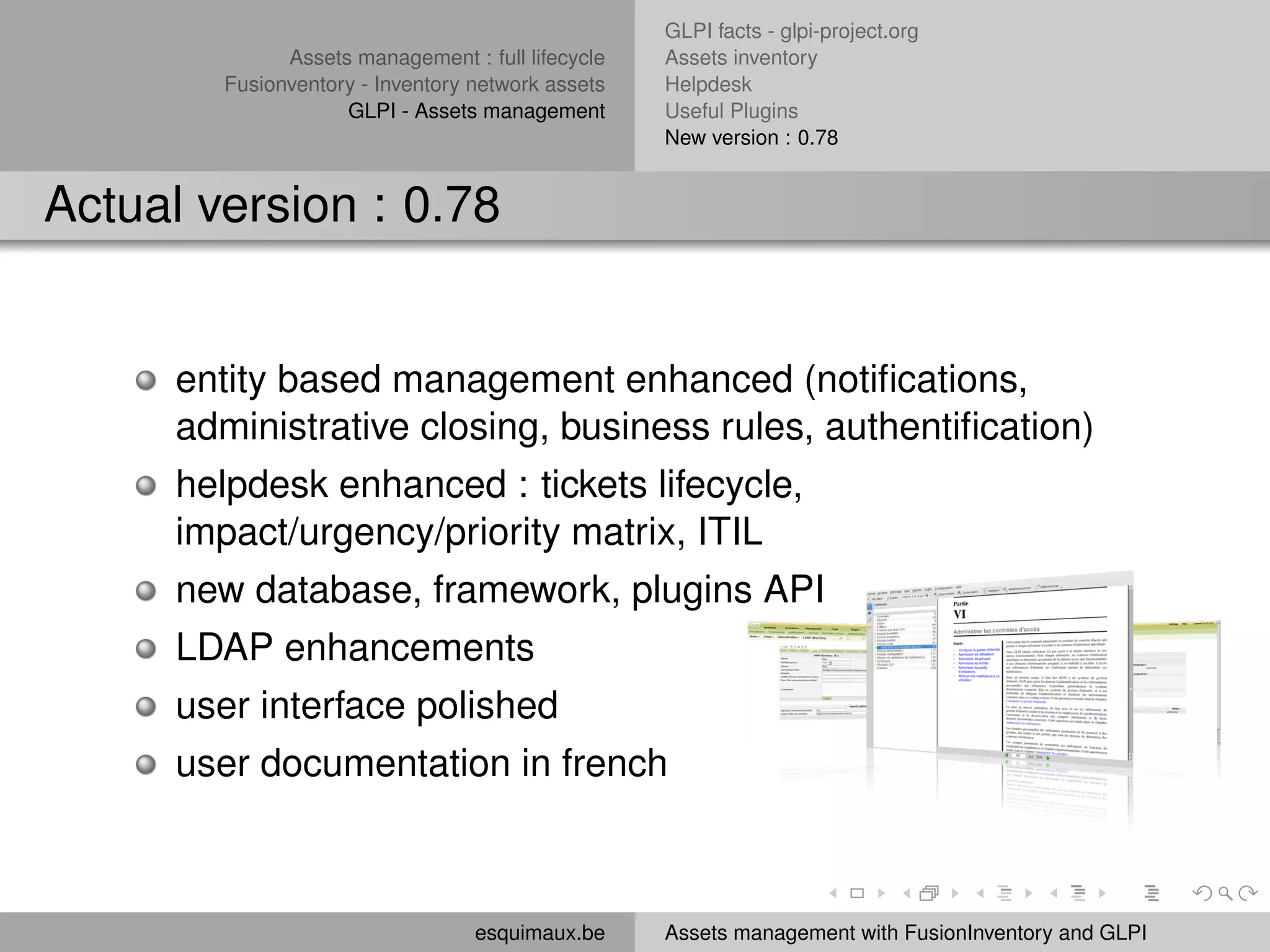The height and width of the screenshot is (952, 1270).
Task: Click the magnifying glass search icon
Action: point(1225,893)
